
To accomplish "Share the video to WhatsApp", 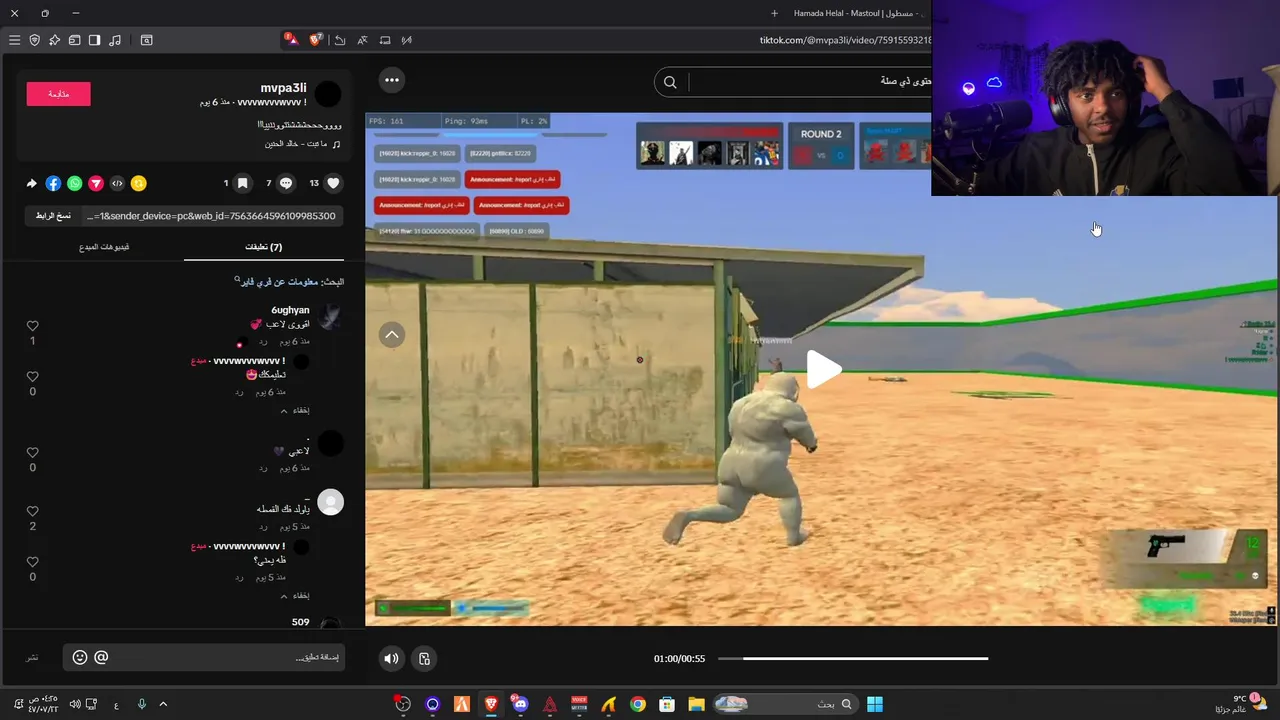I will pyautogui.click(x=75, y=183).
